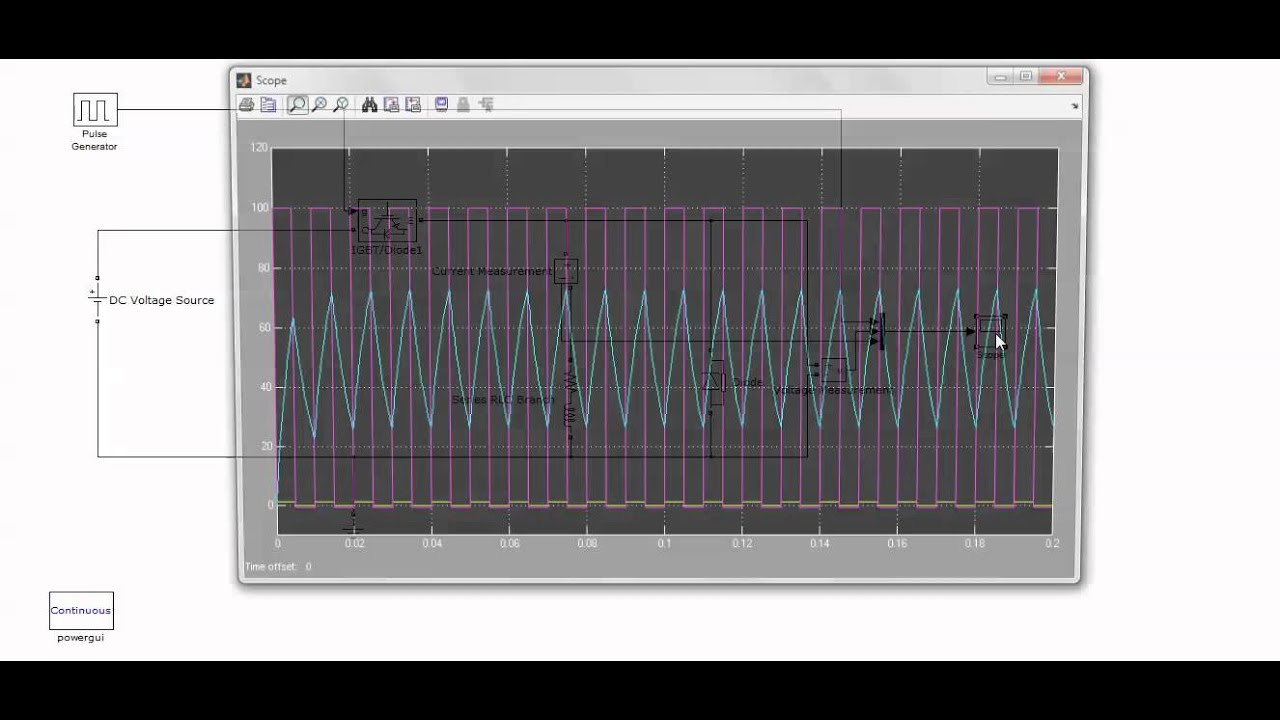Select the Zoom X-axis tool
Viewport: 1280px width, 720px height.
tap(319, 104)
